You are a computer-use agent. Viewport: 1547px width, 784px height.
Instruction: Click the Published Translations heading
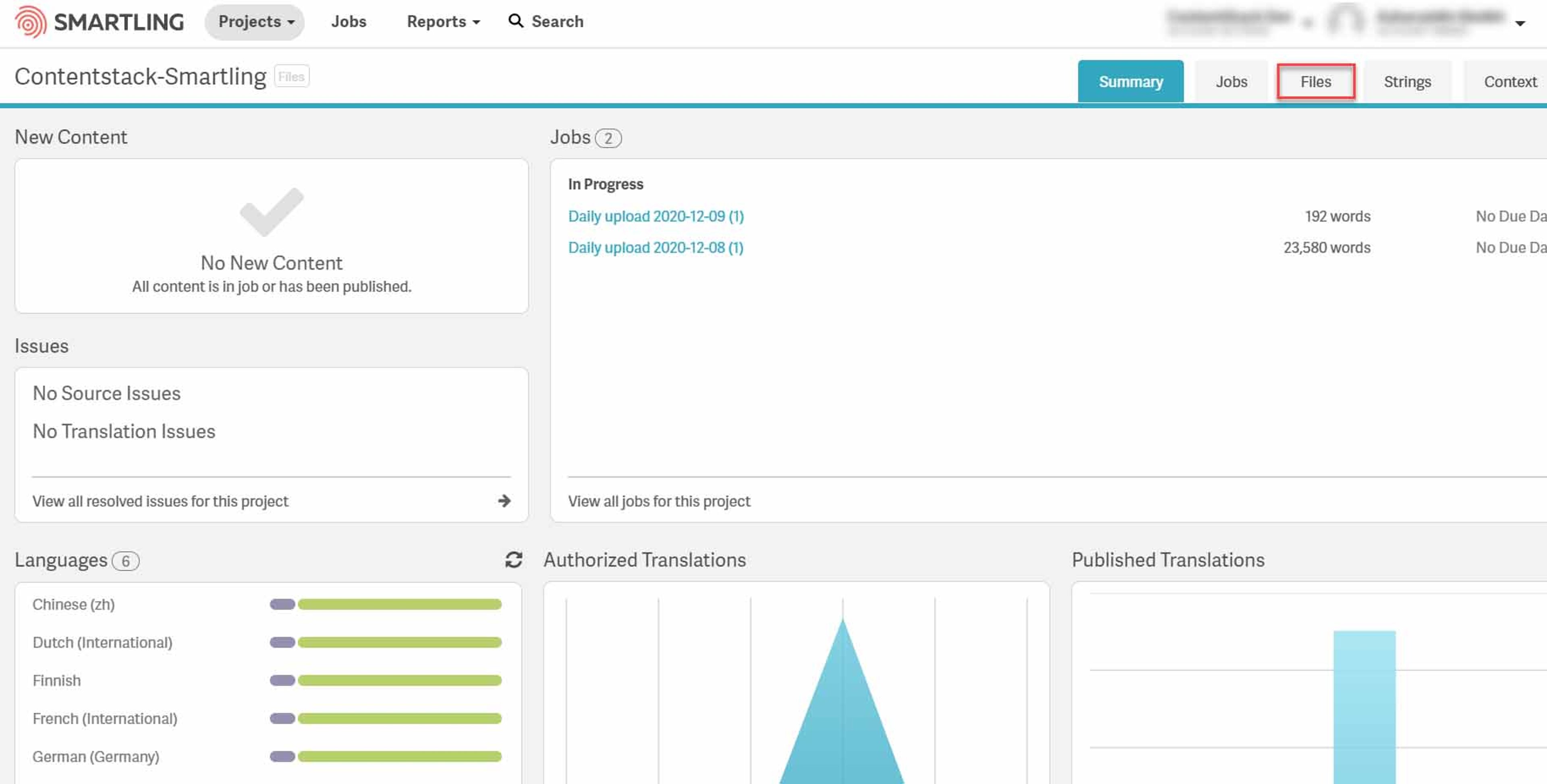point(1168,559)
